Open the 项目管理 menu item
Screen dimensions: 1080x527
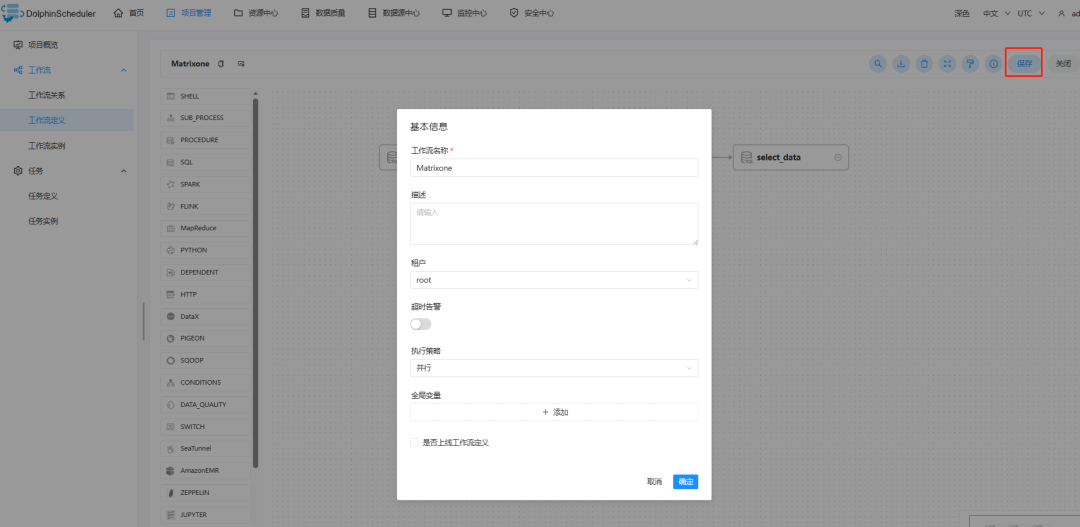(189, 13)
